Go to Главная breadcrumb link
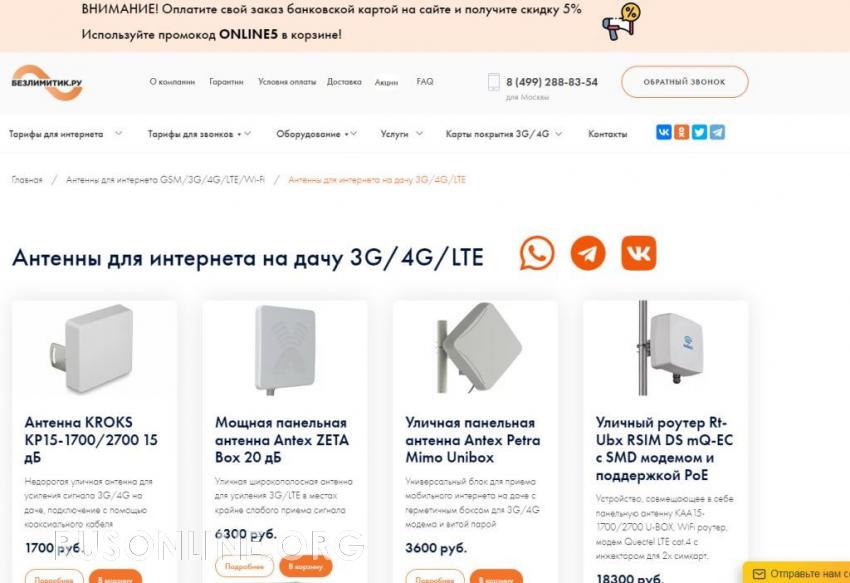Viewport: 850px width, 583px height. 27,180
